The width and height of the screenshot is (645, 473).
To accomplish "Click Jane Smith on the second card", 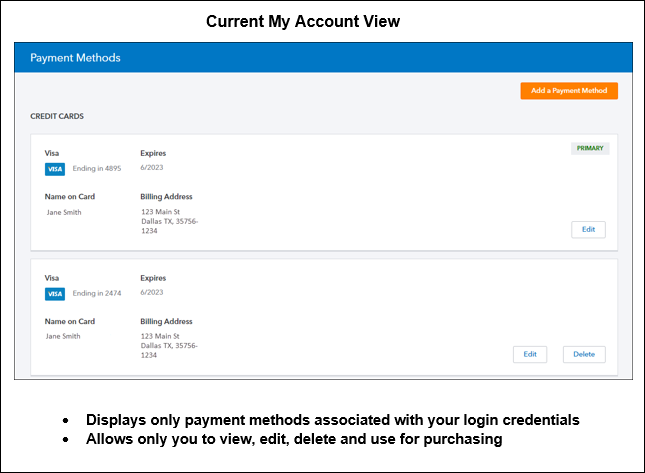I will pyautogui.click(x=64, y=336).
